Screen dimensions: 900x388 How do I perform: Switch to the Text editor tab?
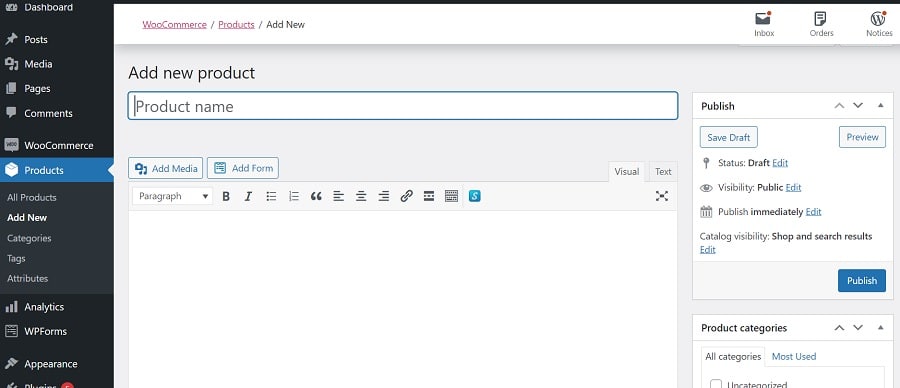coord(663,172)
